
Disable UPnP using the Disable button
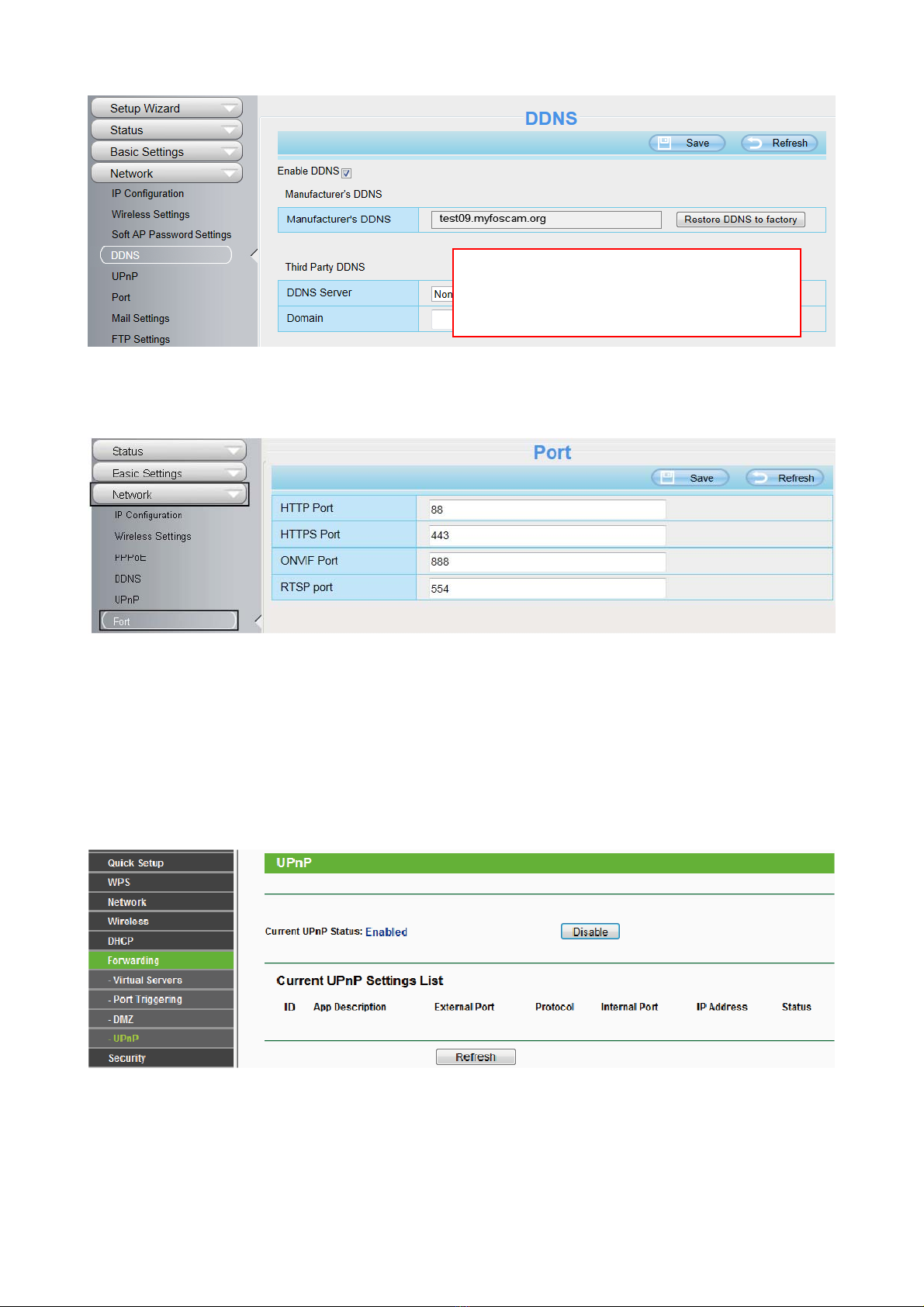pyautogui.click(x=590, y=932)
